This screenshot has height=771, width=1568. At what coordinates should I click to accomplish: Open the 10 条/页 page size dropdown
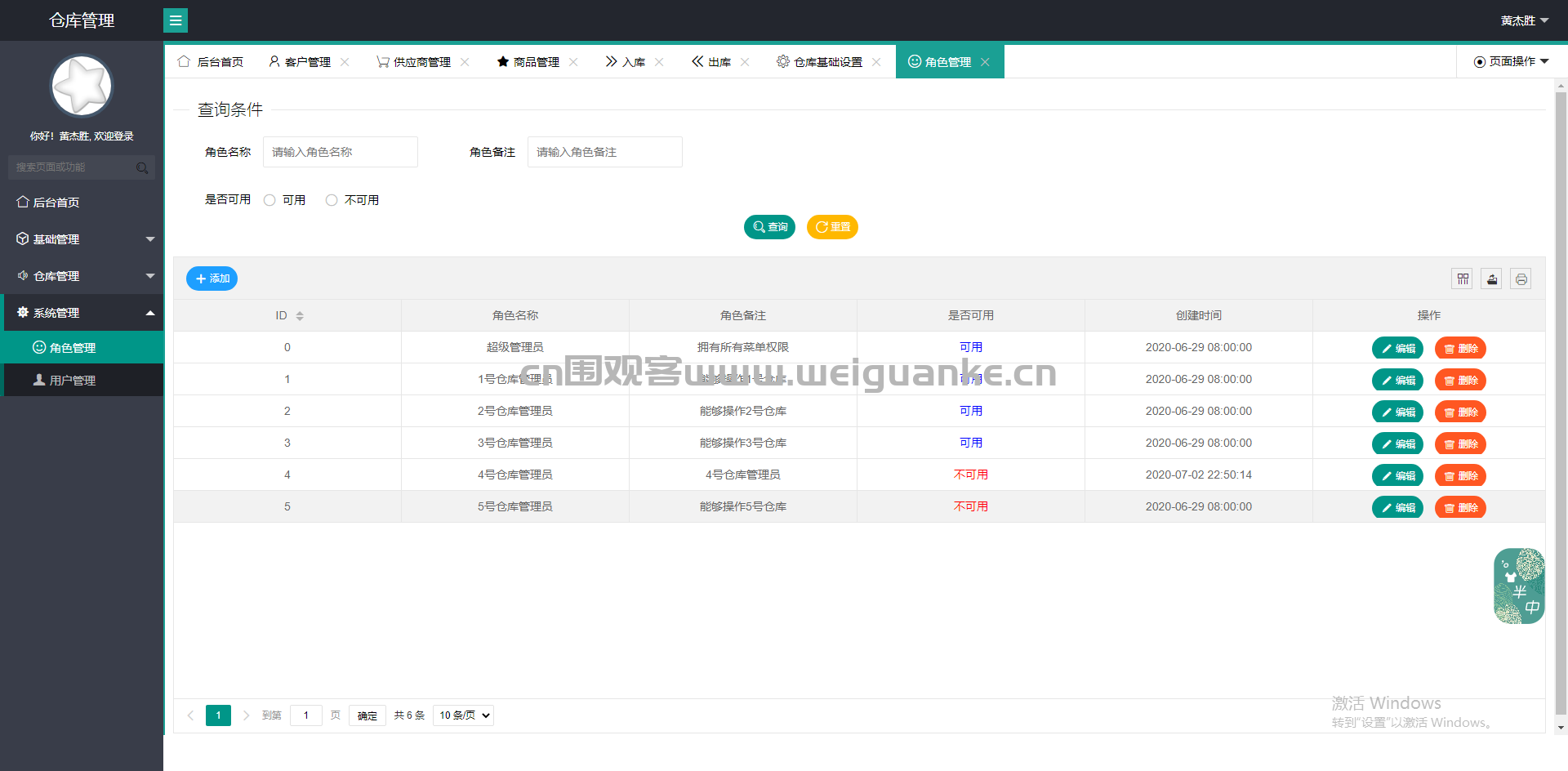pyautogui.click(x=463, y=715)
